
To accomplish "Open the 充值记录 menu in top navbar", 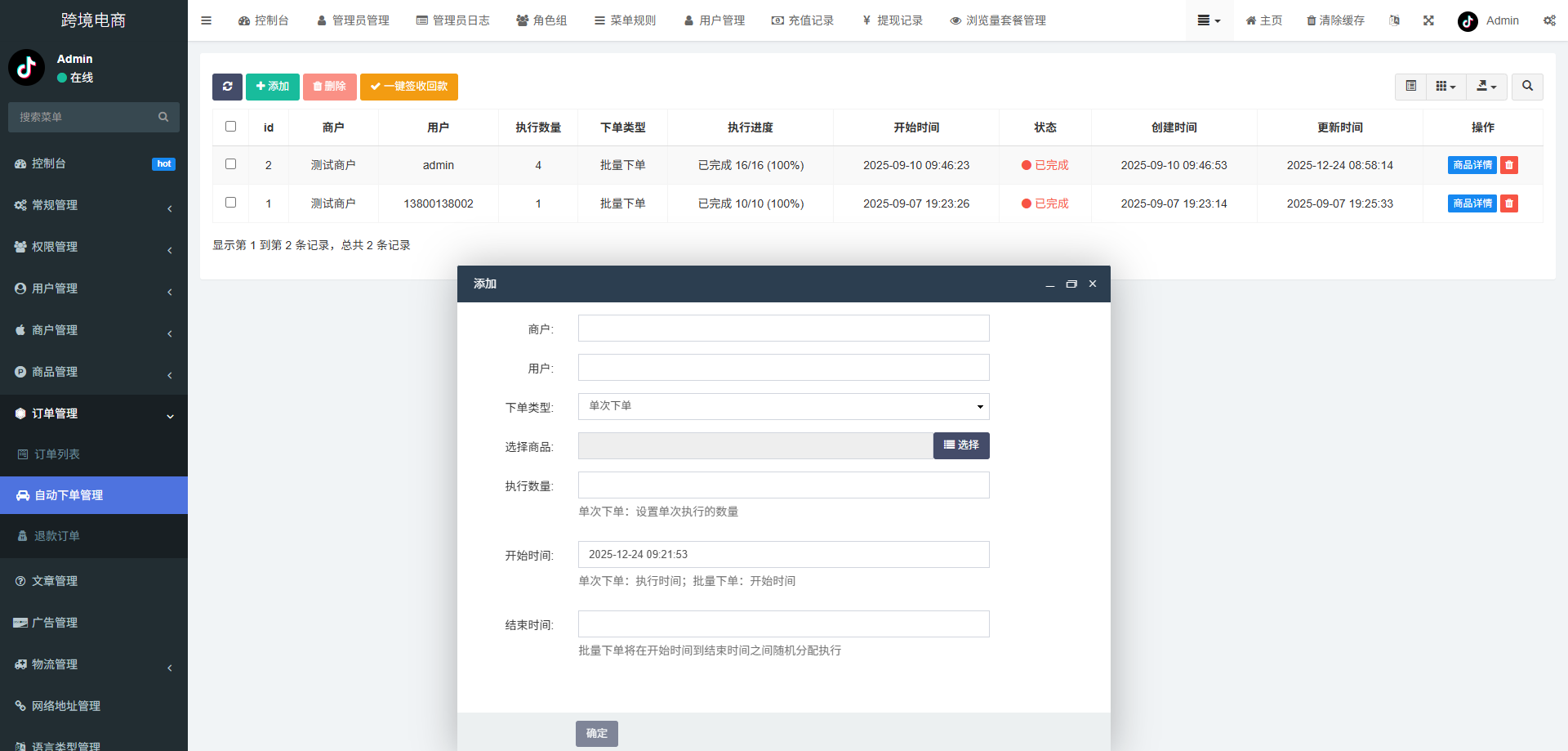I will point(803,20).
